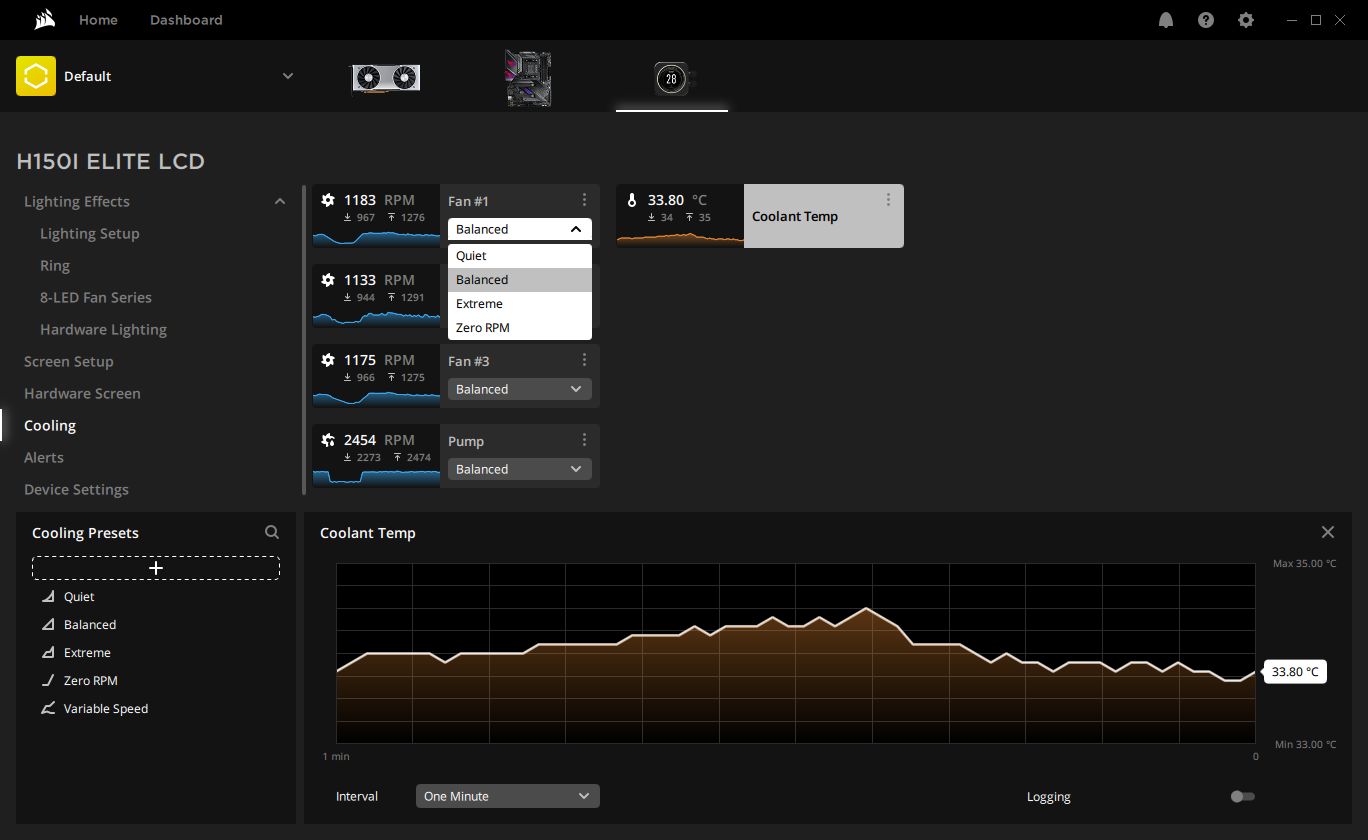Click the pump icon beside 2454 RPM
This screenshot has width=1368, height=840.
pos(328,440)
